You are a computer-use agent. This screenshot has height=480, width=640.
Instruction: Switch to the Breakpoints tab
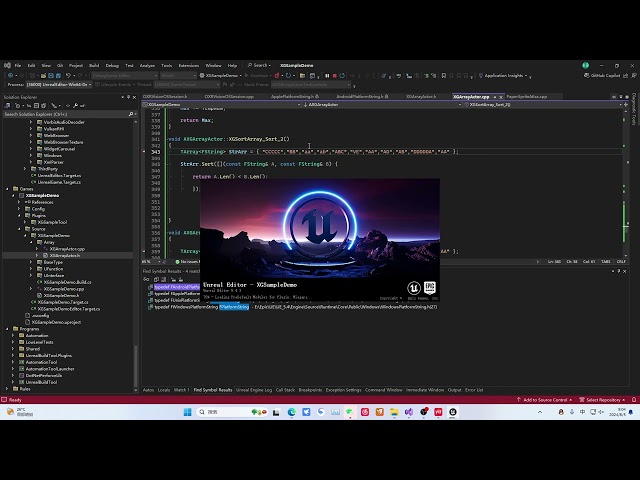pos(310,390)
